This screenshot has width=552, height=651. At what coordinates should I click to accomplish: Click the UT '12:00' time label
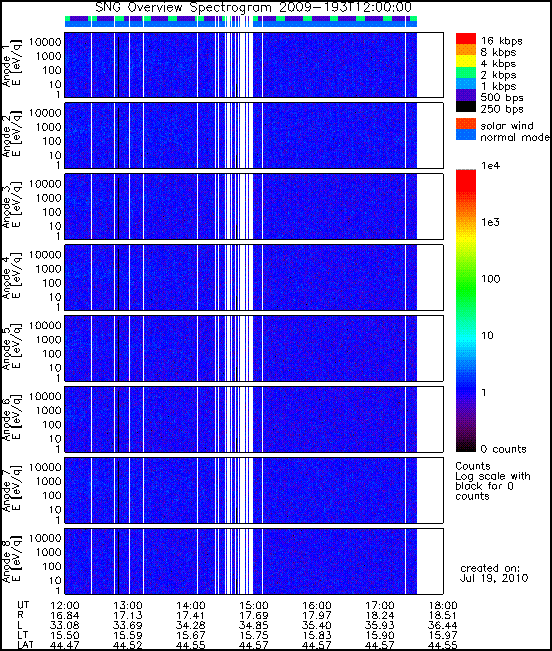64,605
